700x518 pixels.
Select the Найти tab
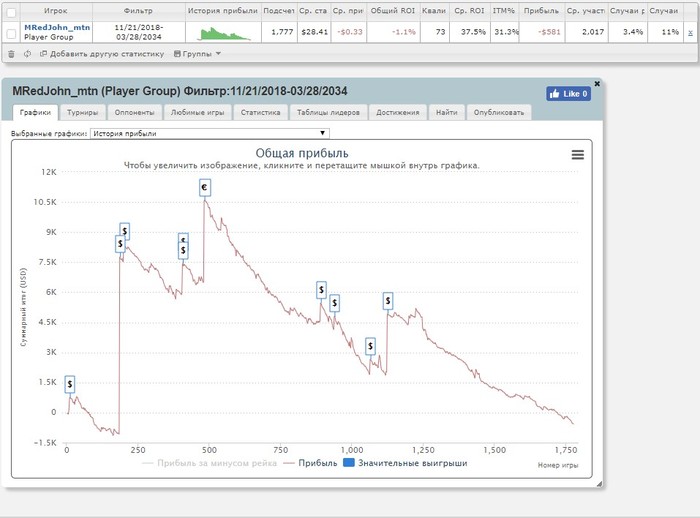click(x=446, y=113)
